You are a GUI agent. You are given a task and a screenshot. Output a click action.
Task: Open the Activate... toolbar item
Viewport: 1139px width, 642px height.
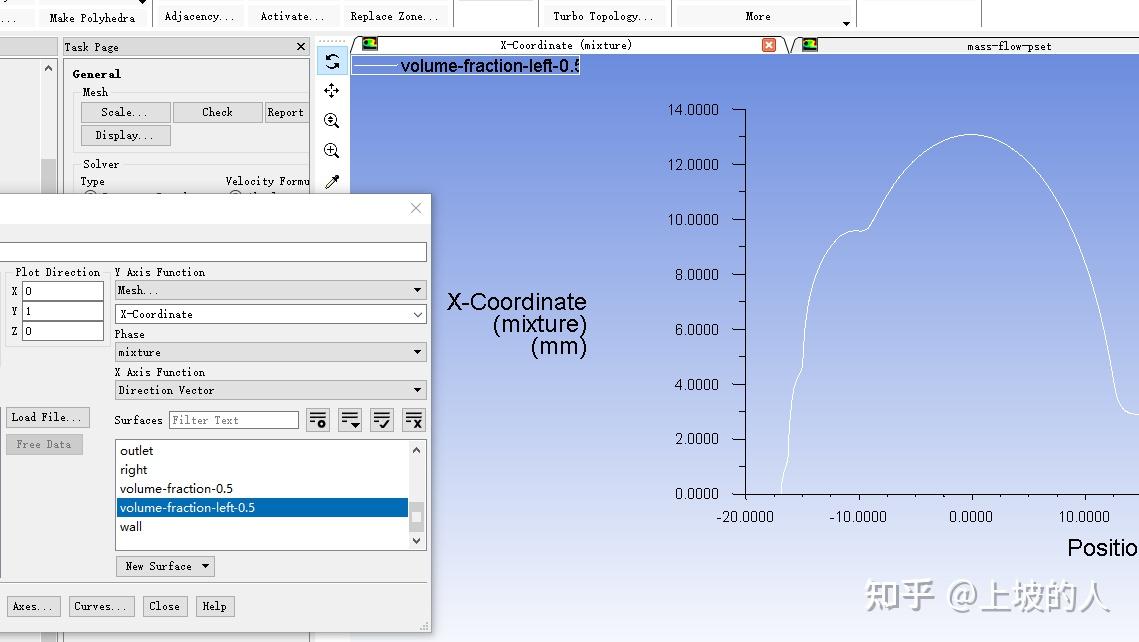(x=292, y=16)
